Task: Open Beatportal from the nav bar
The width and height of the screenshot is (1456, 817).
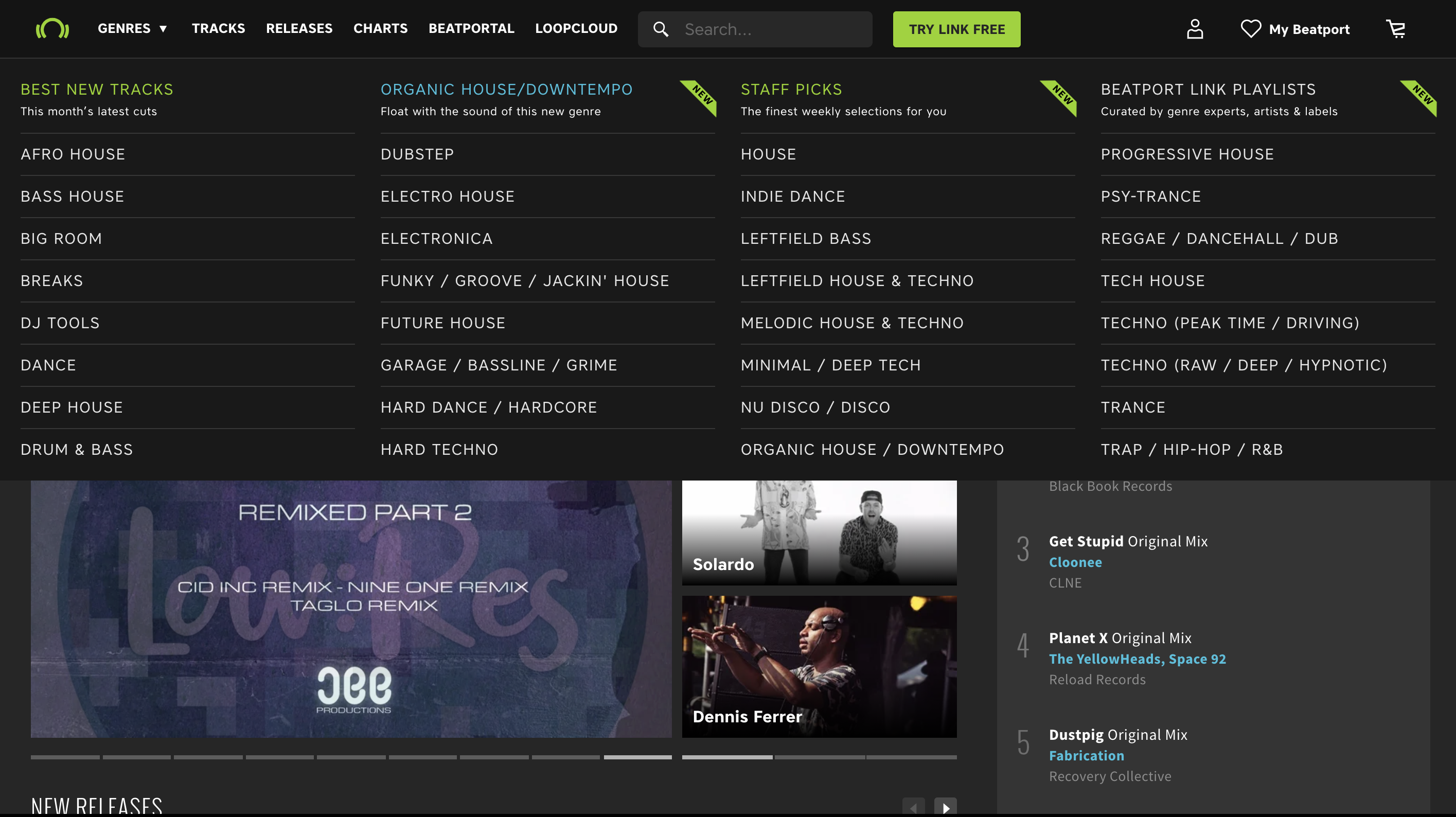Action: (471, 28)
